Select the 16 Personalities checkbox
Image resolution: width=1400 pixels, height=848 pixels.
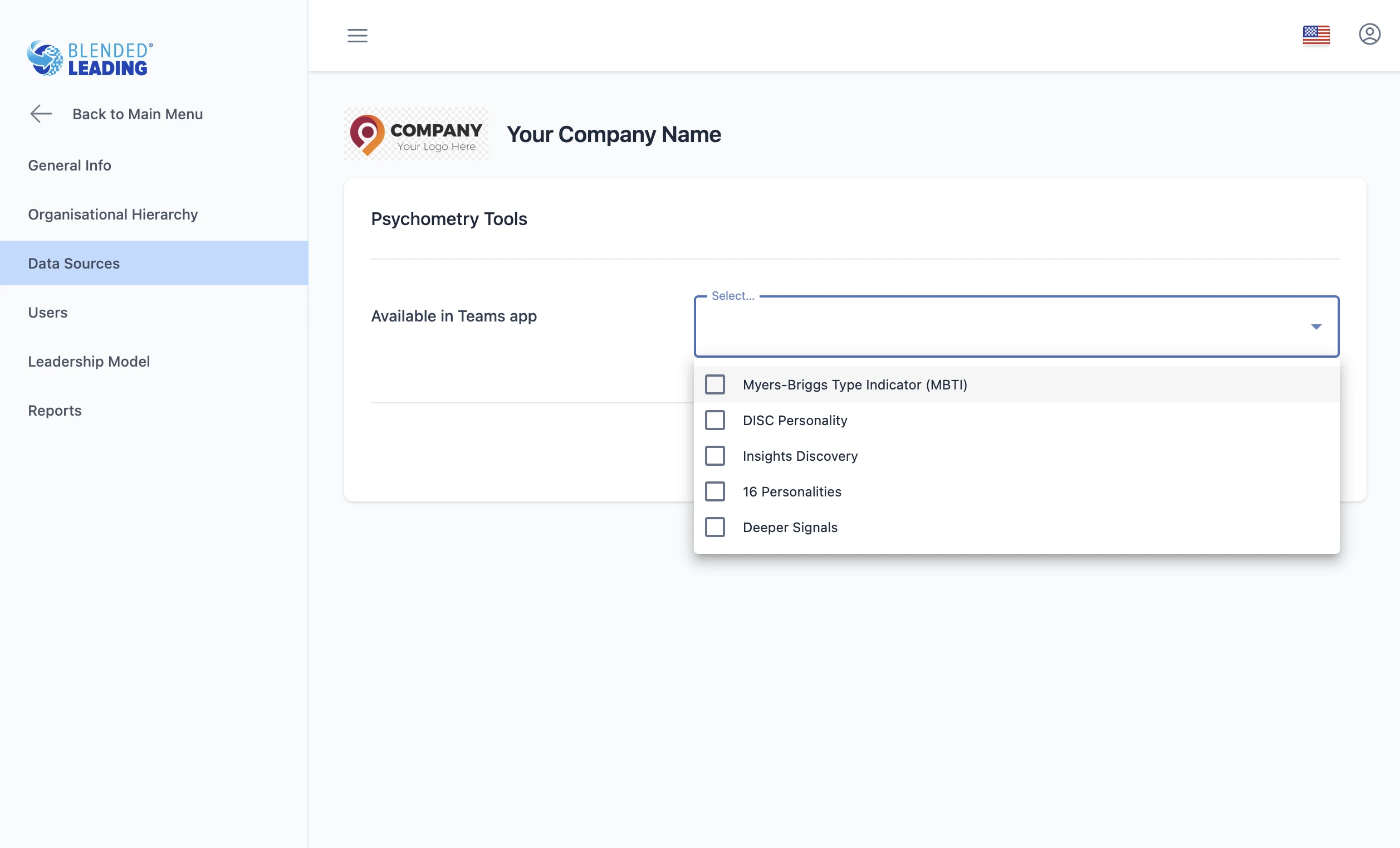(x=715, y=491)
